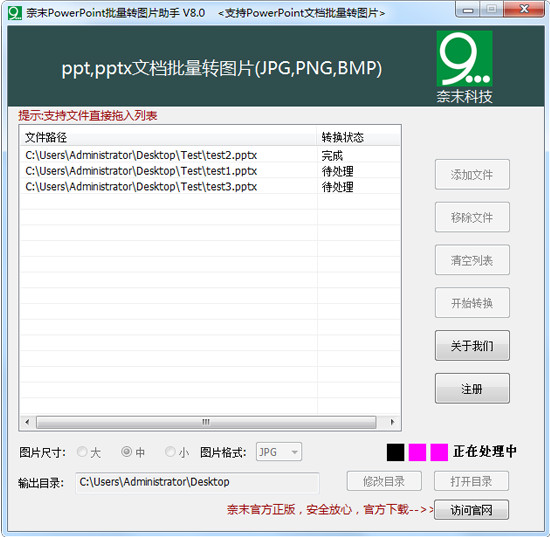Click the first magenta progress square

417,452
